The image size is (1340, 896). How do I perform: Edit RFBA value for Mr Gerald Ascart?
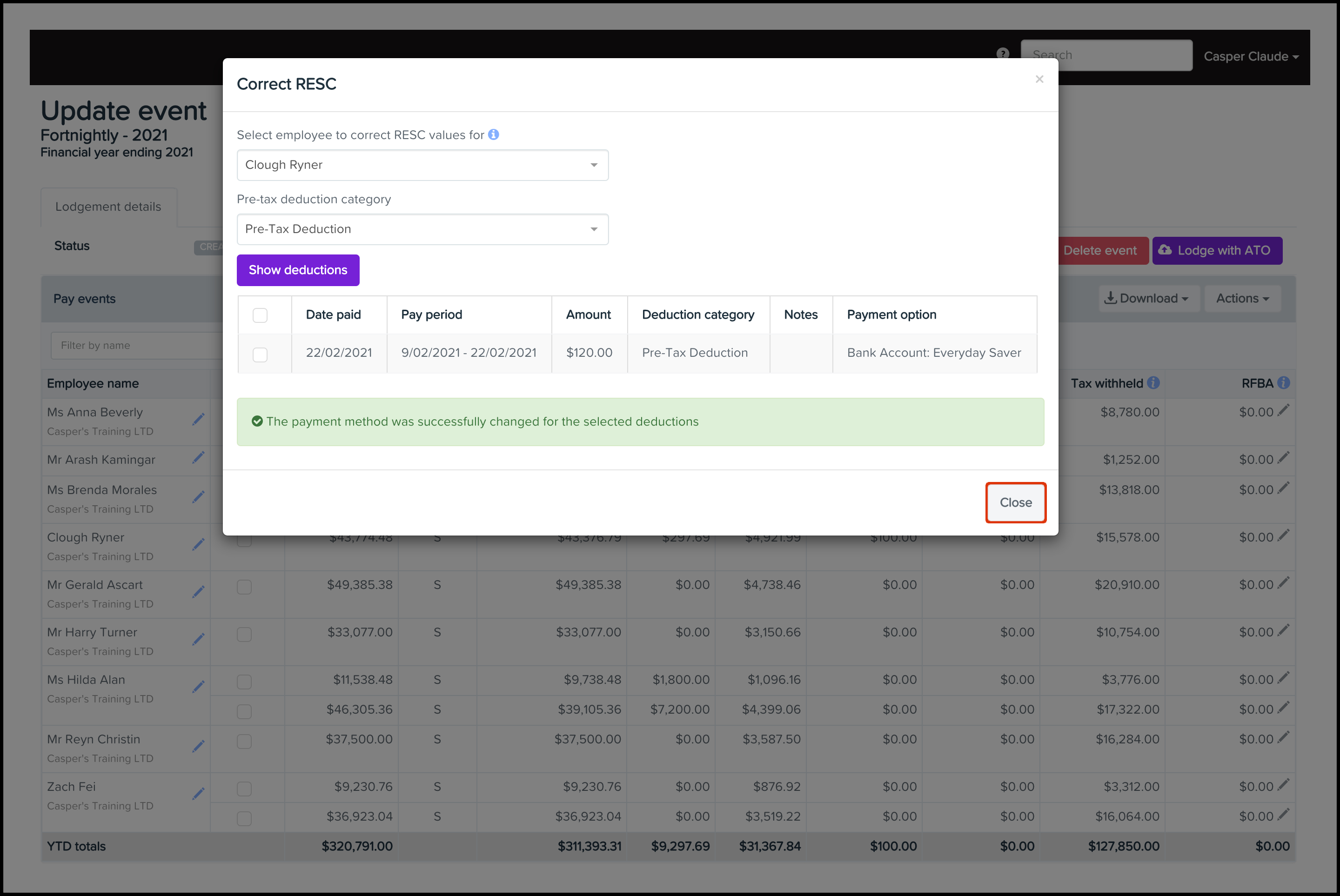pyautogui.click(x=1283, y=583)
